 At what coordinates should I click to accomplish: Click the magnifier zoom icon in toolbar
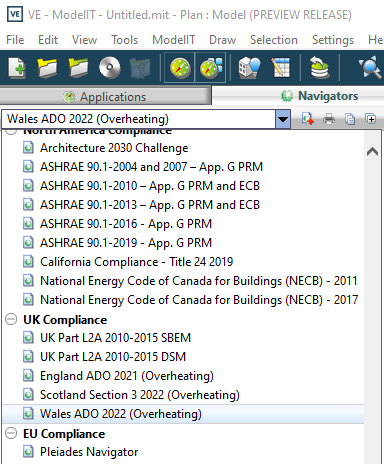click(370, 68)
